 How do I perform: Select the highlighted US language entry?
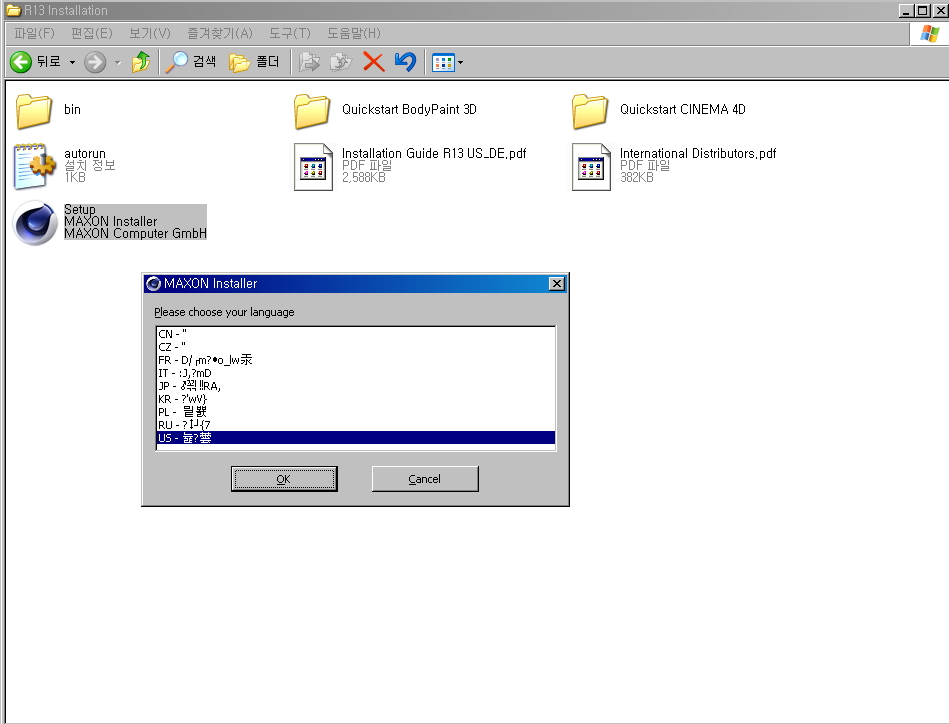point(355,438)
